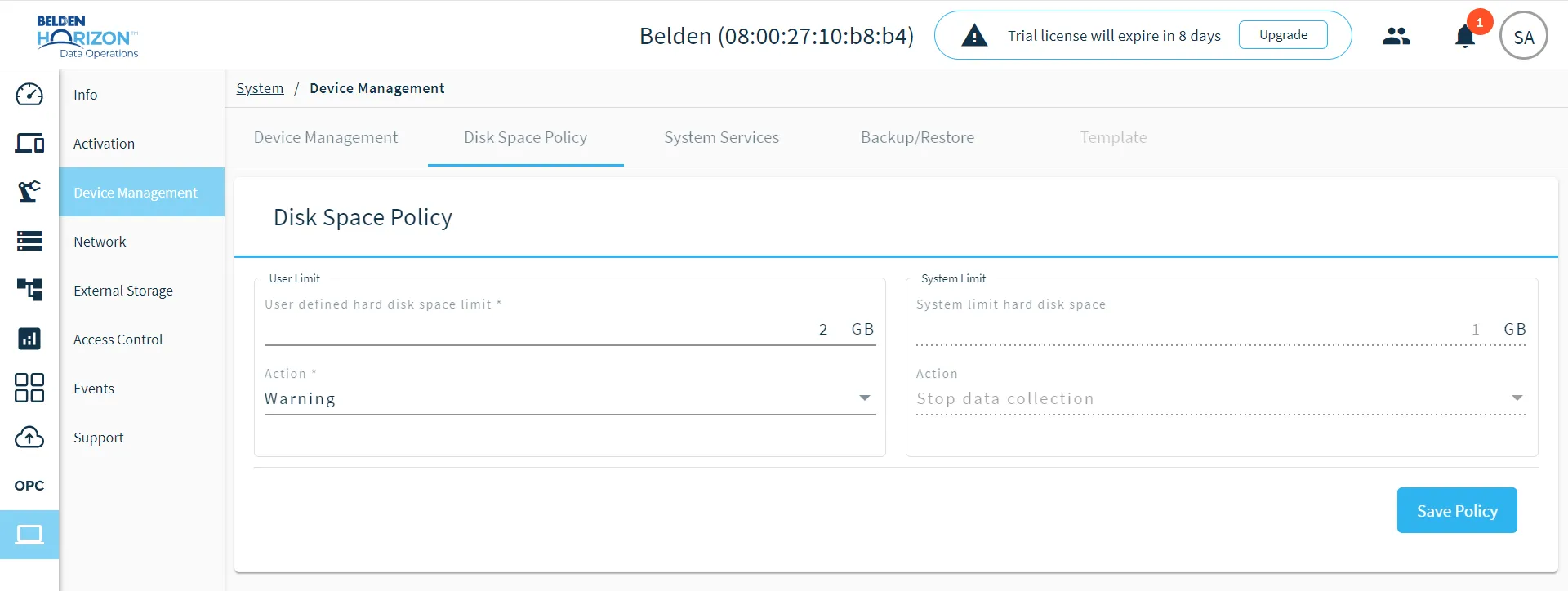
Task: Switch to the Device Management tab
Action: pos(326,137)
